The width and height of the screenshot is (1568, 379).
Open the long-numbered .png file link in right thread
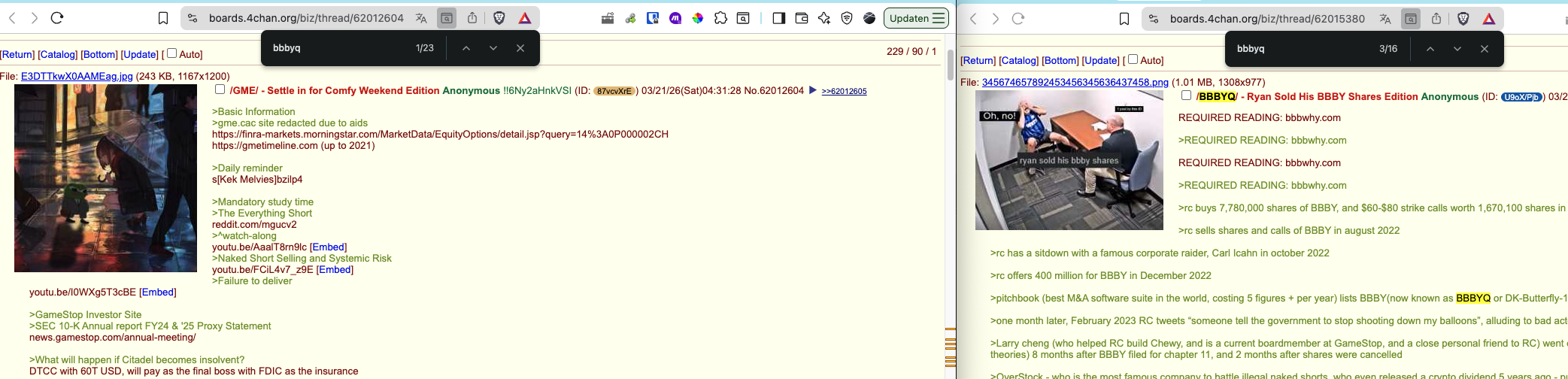(x=1075, y=82)
